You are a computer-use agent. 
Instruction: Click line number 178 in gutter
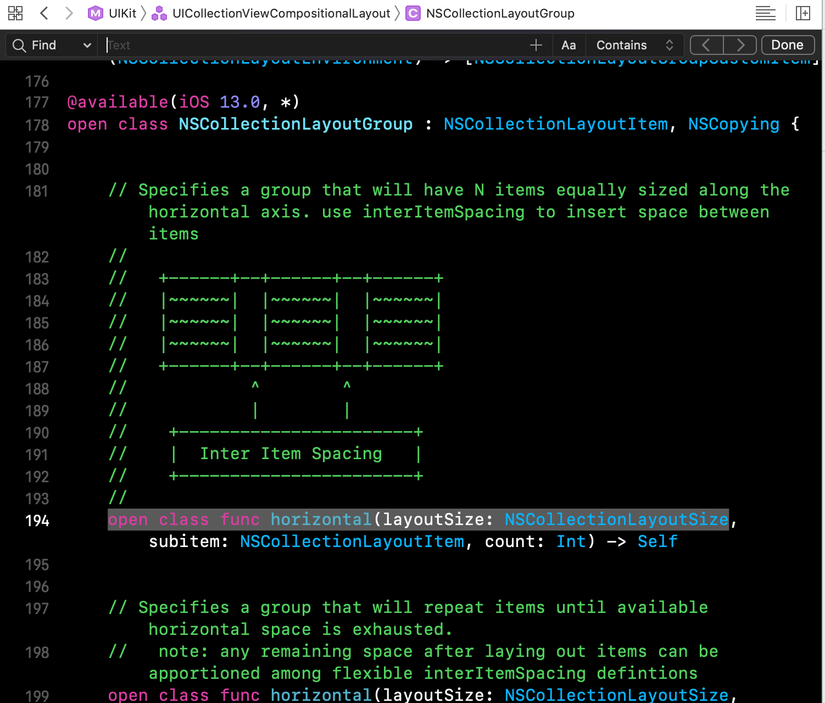pos(37,125)
